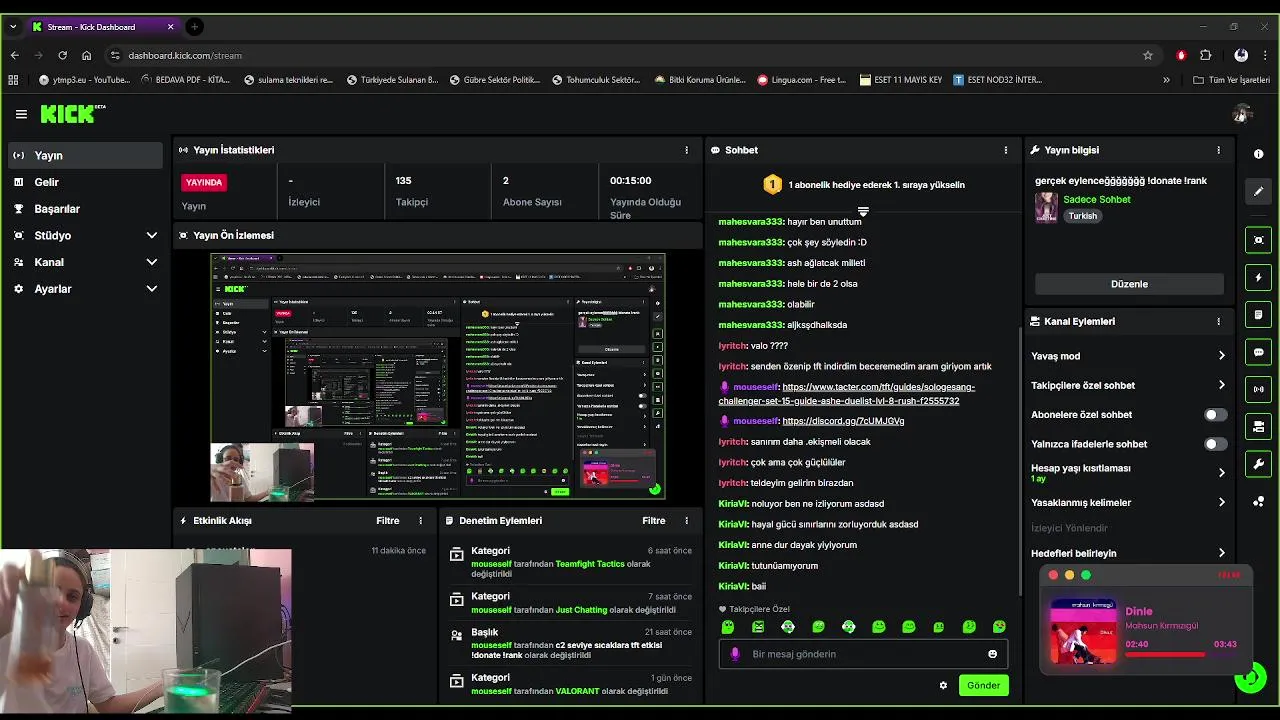This screenshot has width=1280, height=720.
Task: Open Yasaklanmış kelimeler options arrow
Action: tap(1221, 503)
